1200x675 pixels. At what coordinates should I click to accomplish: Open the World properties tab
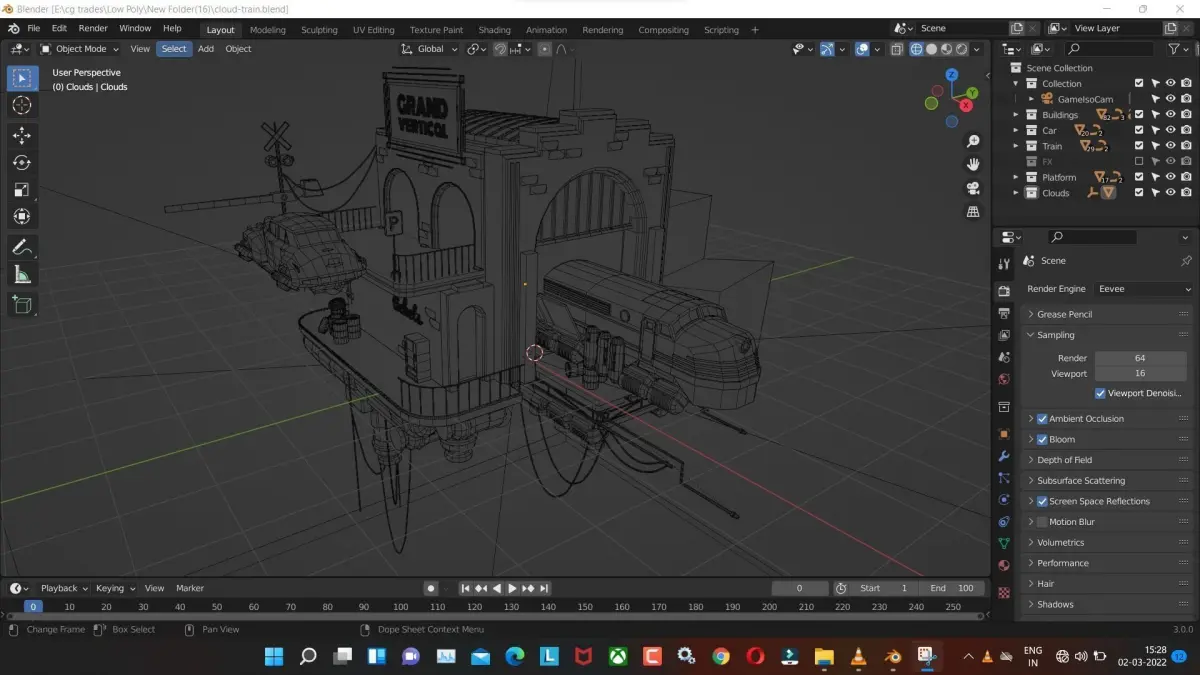click(x=1004, y=379)
